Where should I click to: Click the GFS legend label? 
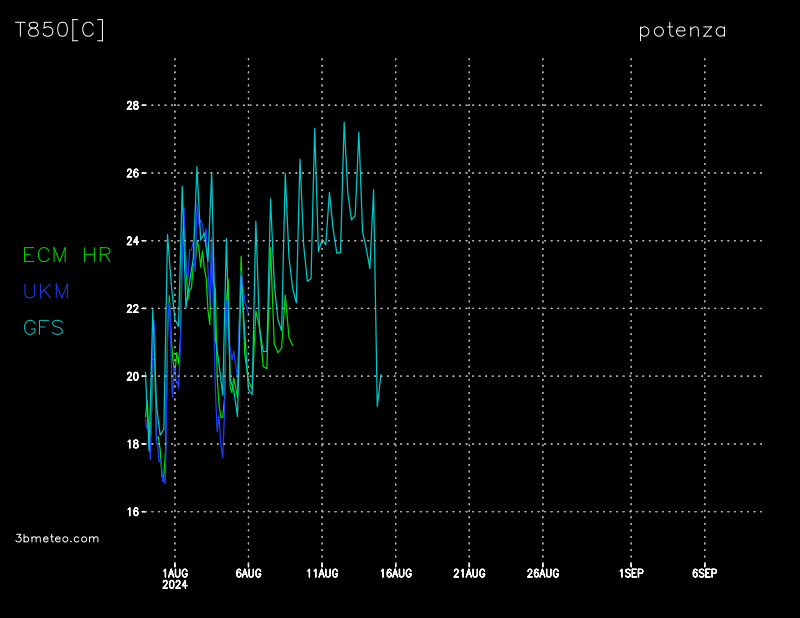(43, 328)
